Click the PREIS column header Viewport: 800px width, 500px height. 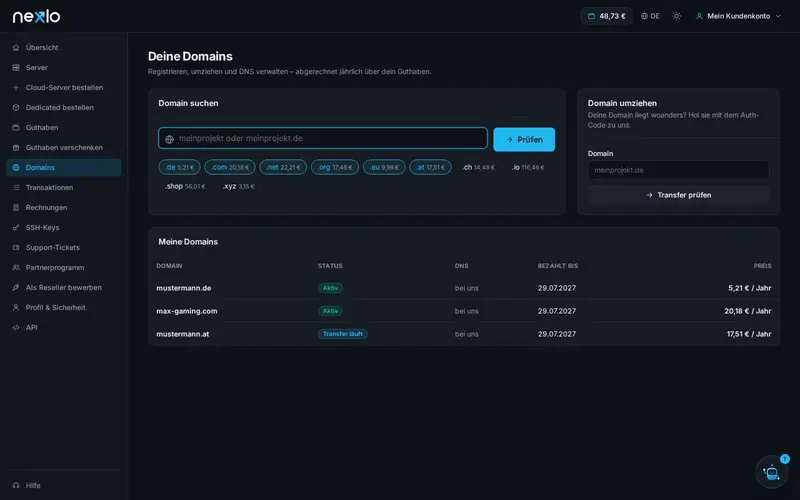[762, 266]
